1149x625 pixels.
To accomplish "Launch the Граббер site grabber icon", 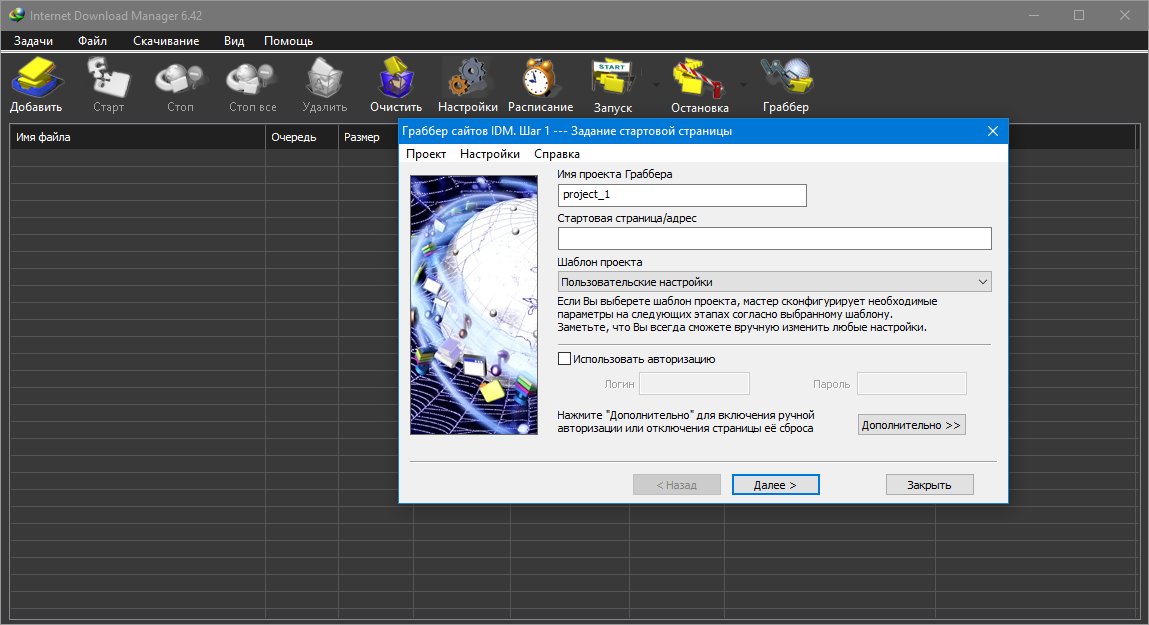I will click(785, 84).
